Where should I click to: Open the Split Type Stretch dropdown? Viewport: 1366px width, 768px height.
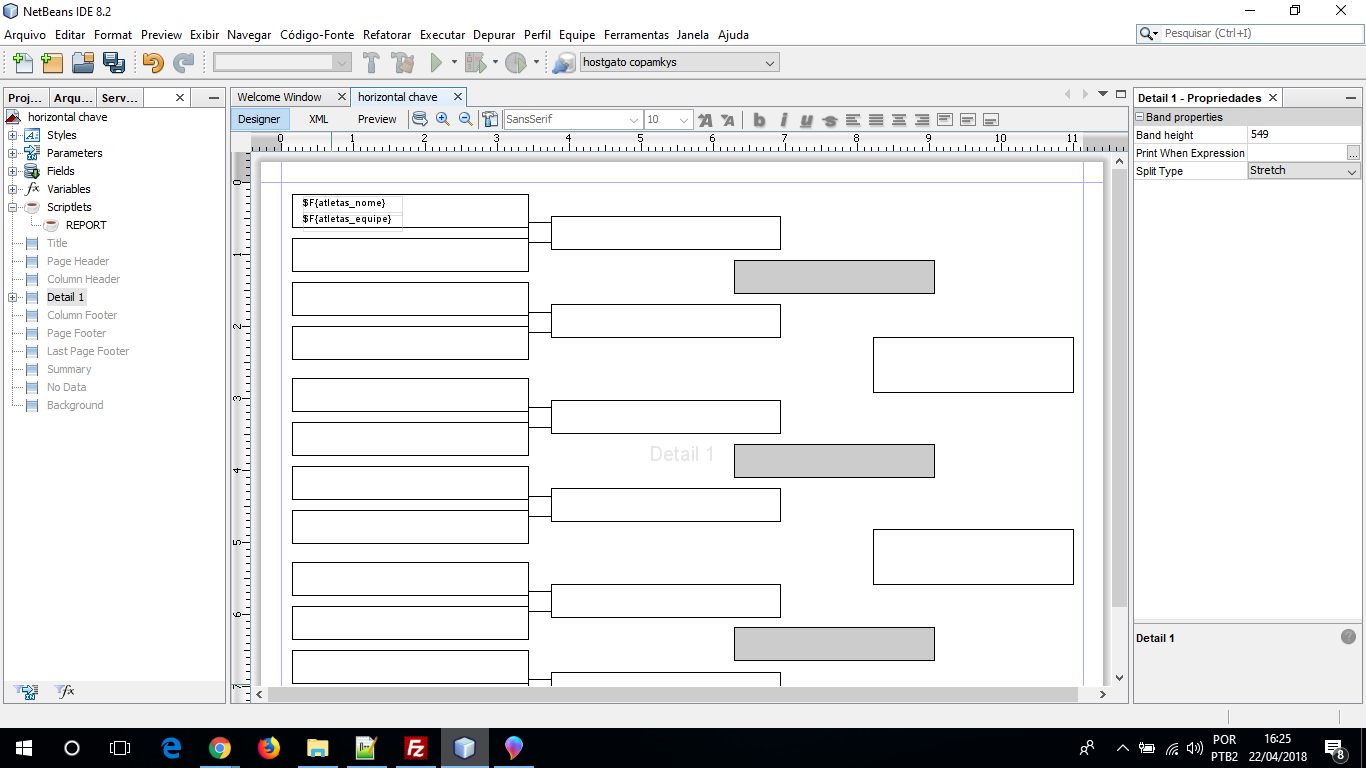click(x=1352, y=171)
